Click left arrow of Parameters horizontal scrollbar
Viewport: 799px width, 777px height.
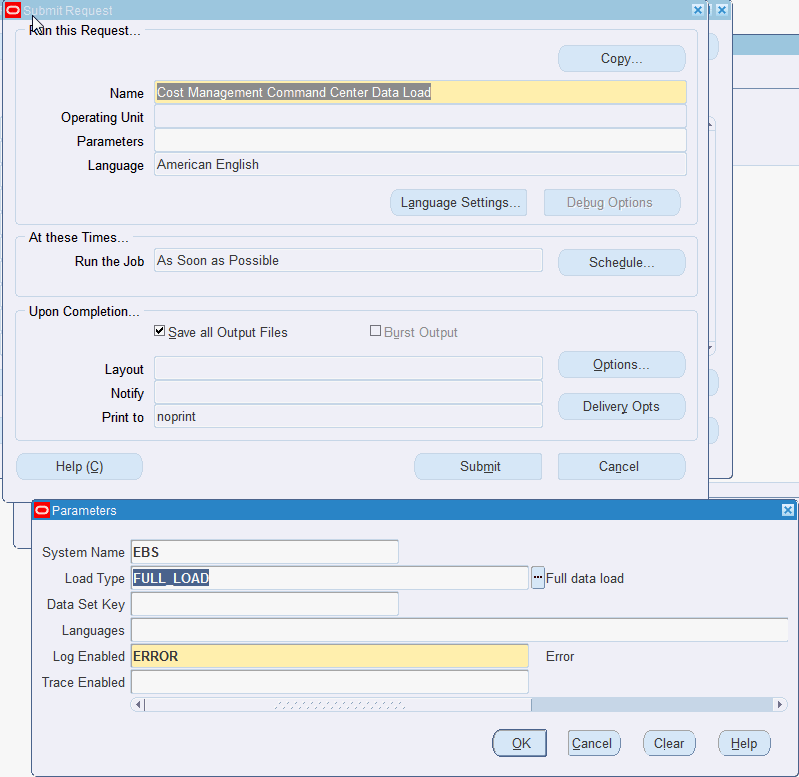[x=137, y=705]
